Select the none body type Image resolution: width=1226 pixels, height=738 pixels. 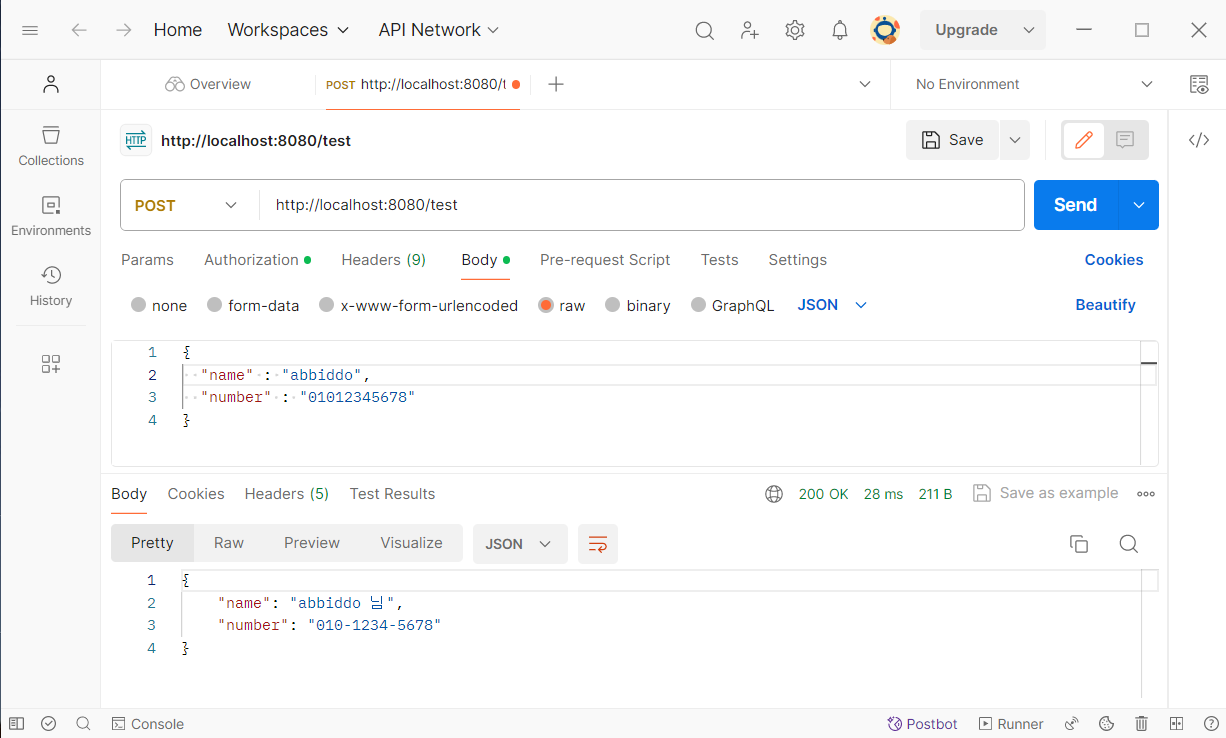(139, 305)
